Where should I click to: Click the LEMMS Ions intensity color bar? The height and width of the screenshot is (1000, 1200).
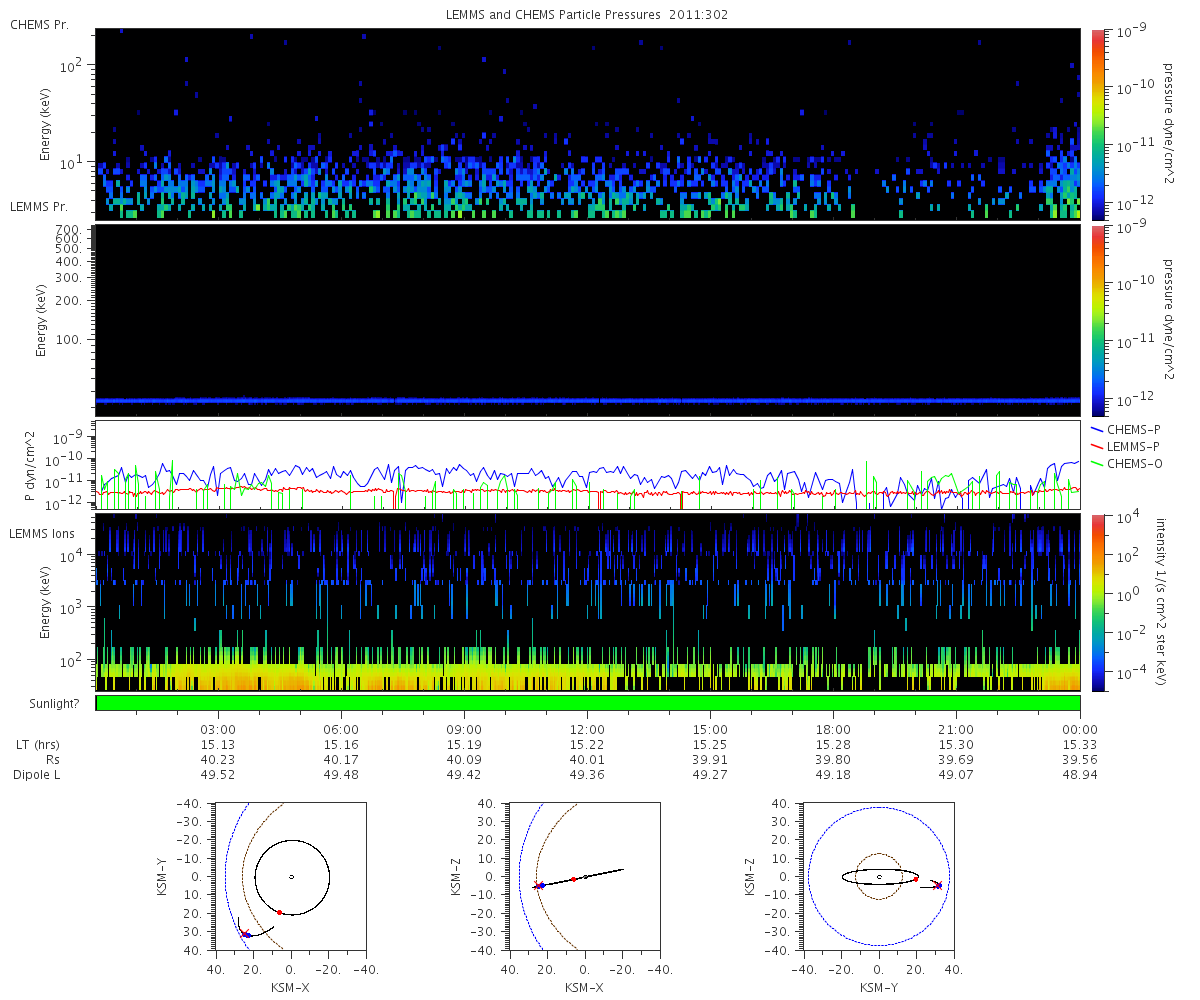coord(1097,602)
